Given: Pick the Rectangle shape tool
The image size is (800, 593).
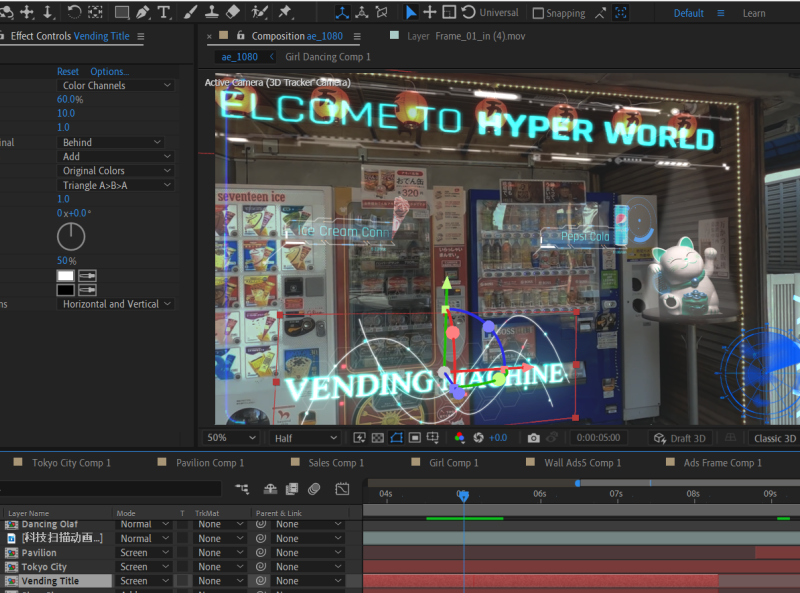Looking at the screenshot, I should coord(121,13).
